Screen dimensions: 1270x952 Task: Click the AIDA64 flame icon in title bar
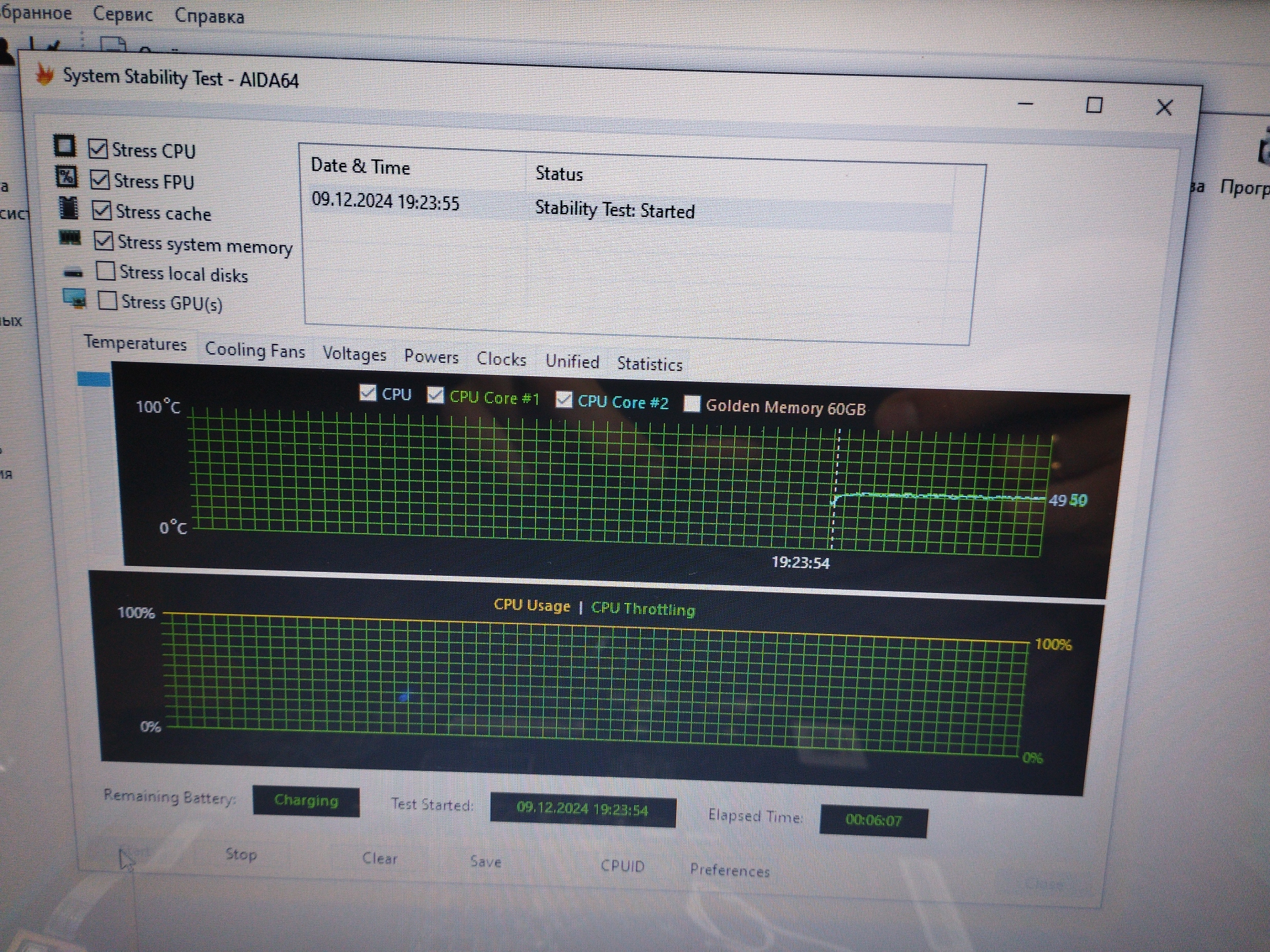tap(45, 75)
